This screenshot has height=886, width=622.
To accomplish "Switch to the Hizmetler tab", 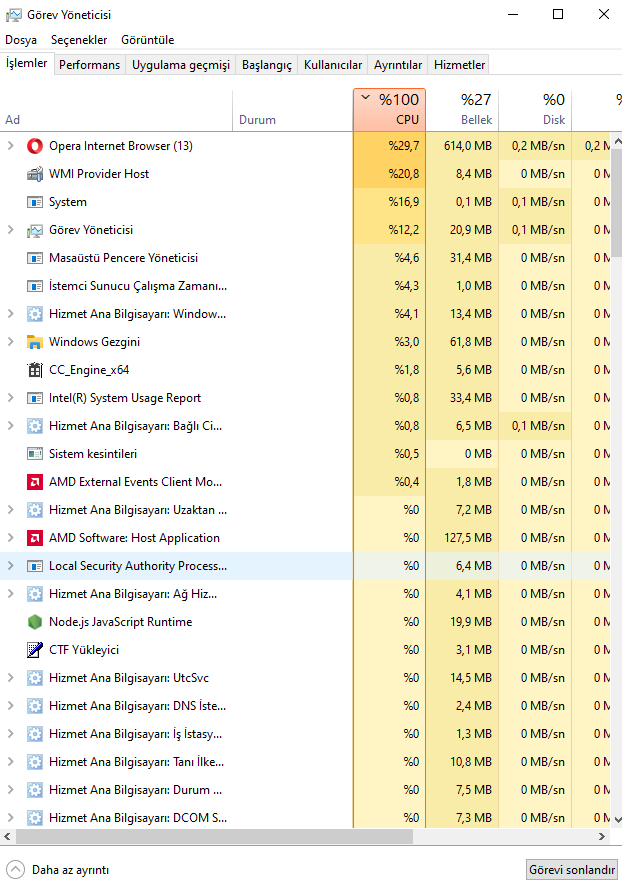I will 459,65.
